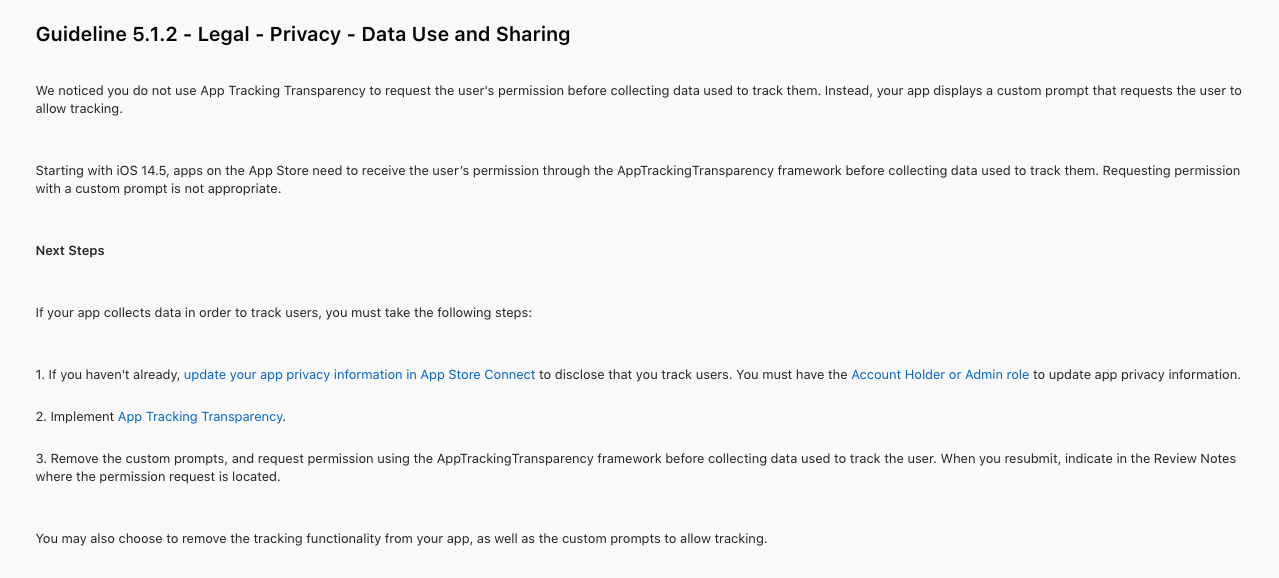Click the Guideline 5.1.2 heading
The height and width of the screenshot is (578, 1279).
click(302, 34)
